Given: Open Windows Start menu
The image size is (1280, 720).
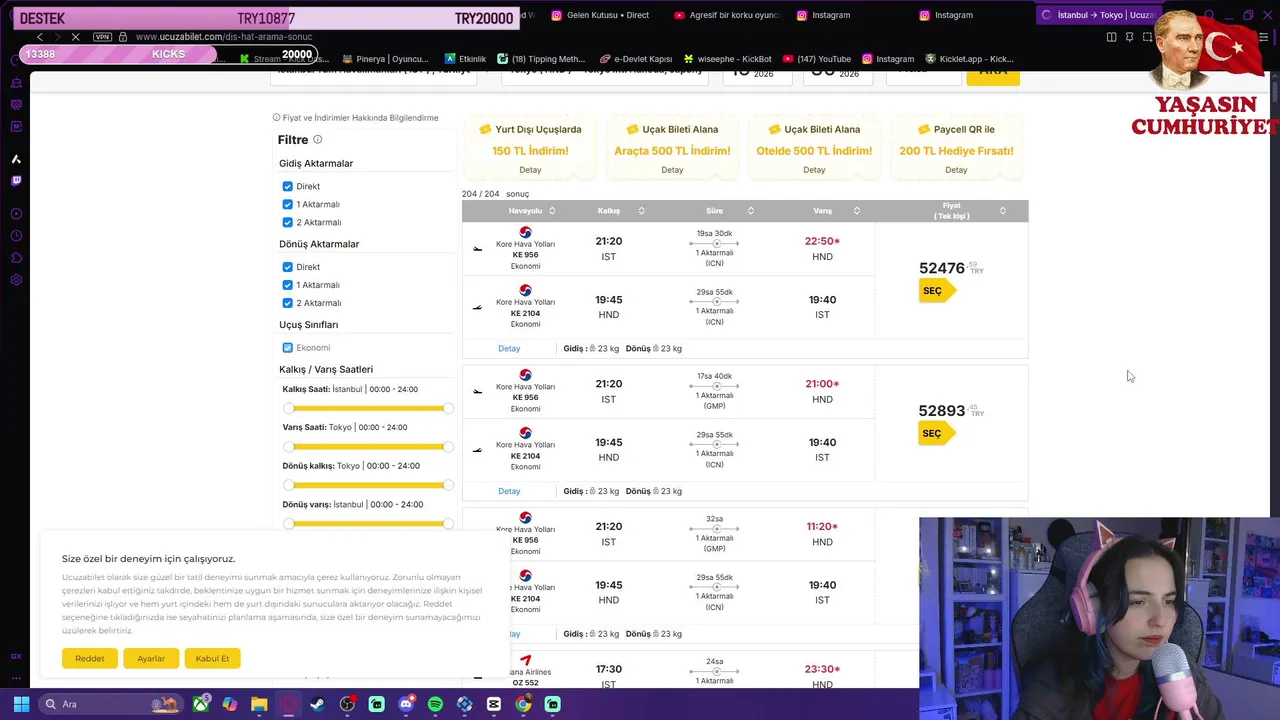Looking at the screenshot, I should pyautogui.click(x=21, y=704).
